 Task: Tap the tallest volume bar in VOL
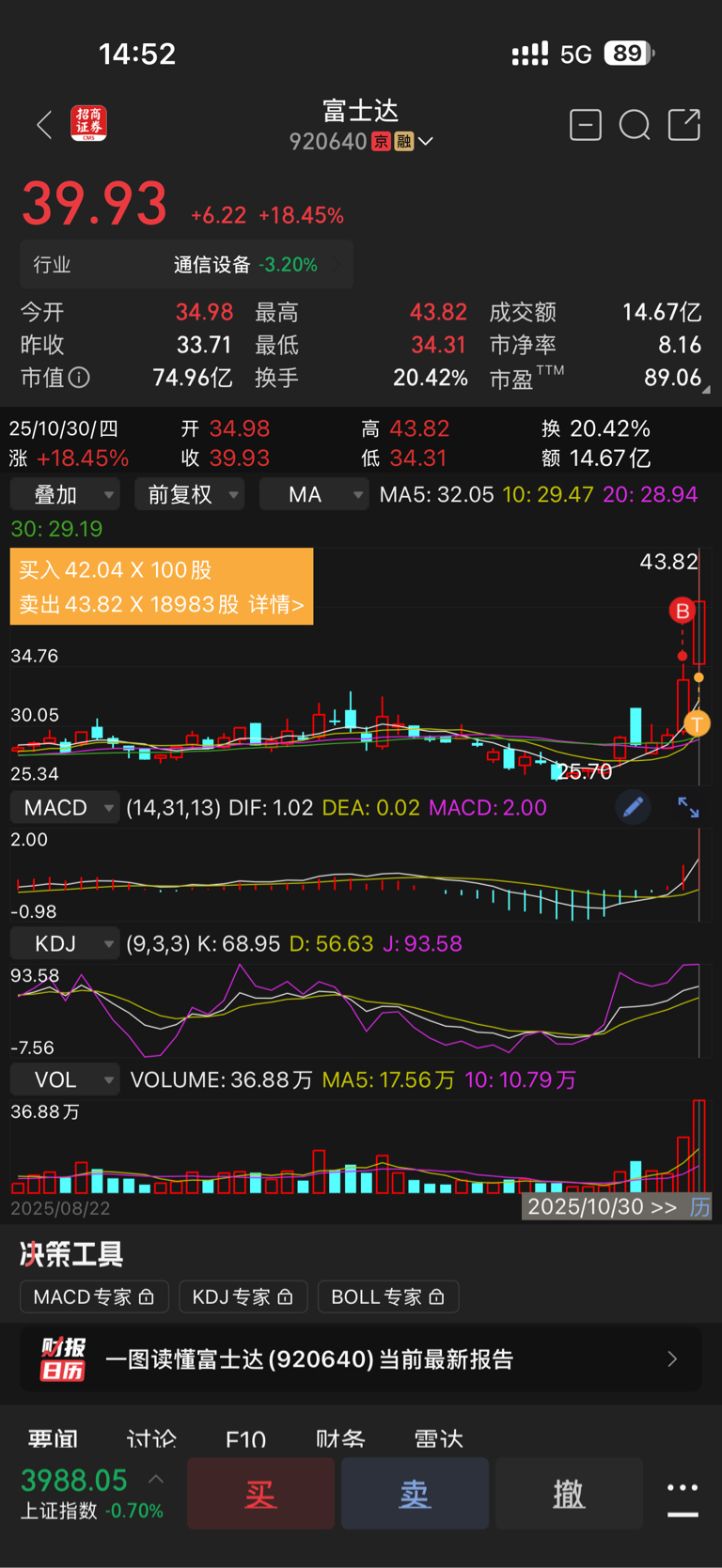698,1146
